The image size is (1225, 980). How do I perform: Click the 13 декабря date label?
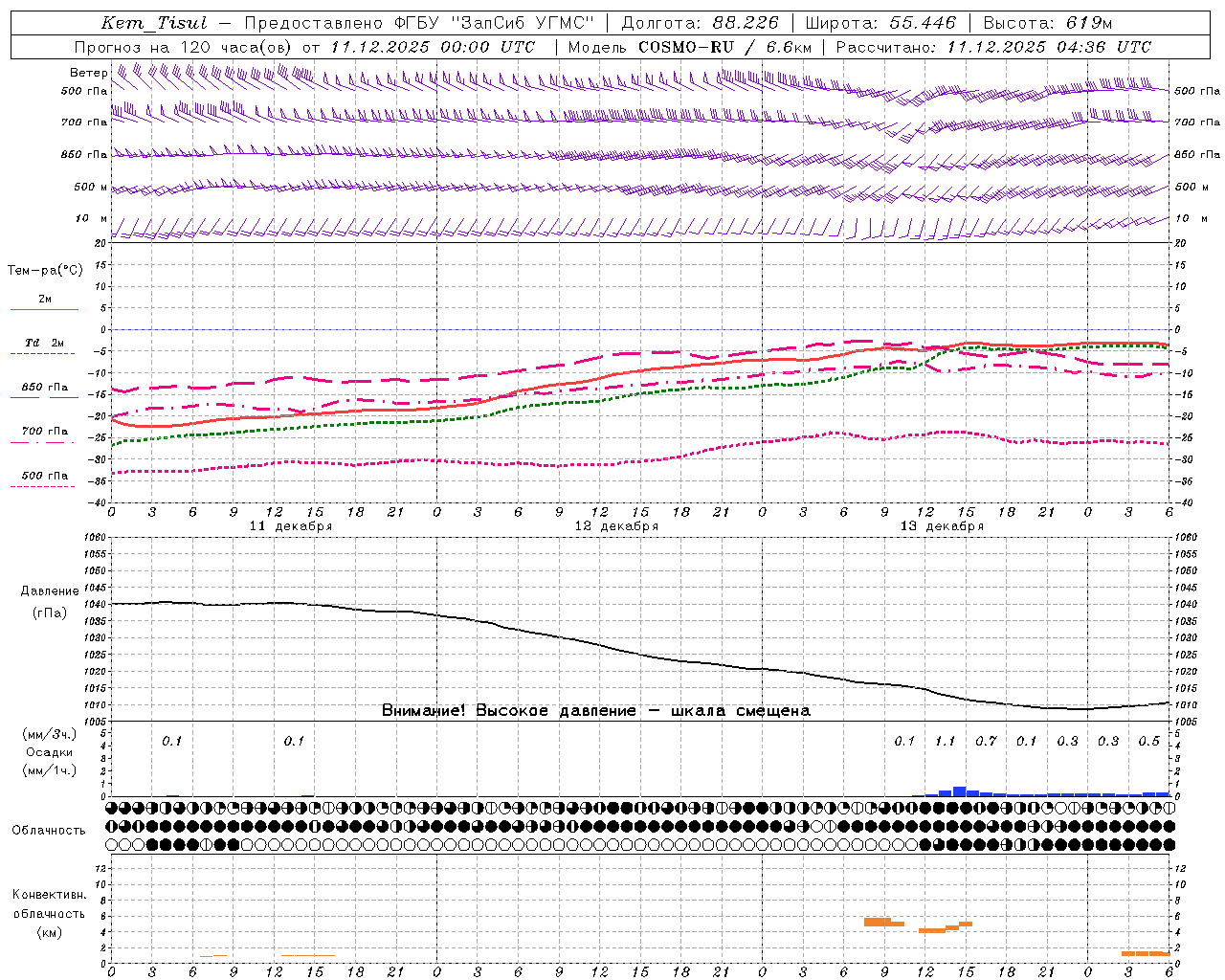[x=942, y=526]
